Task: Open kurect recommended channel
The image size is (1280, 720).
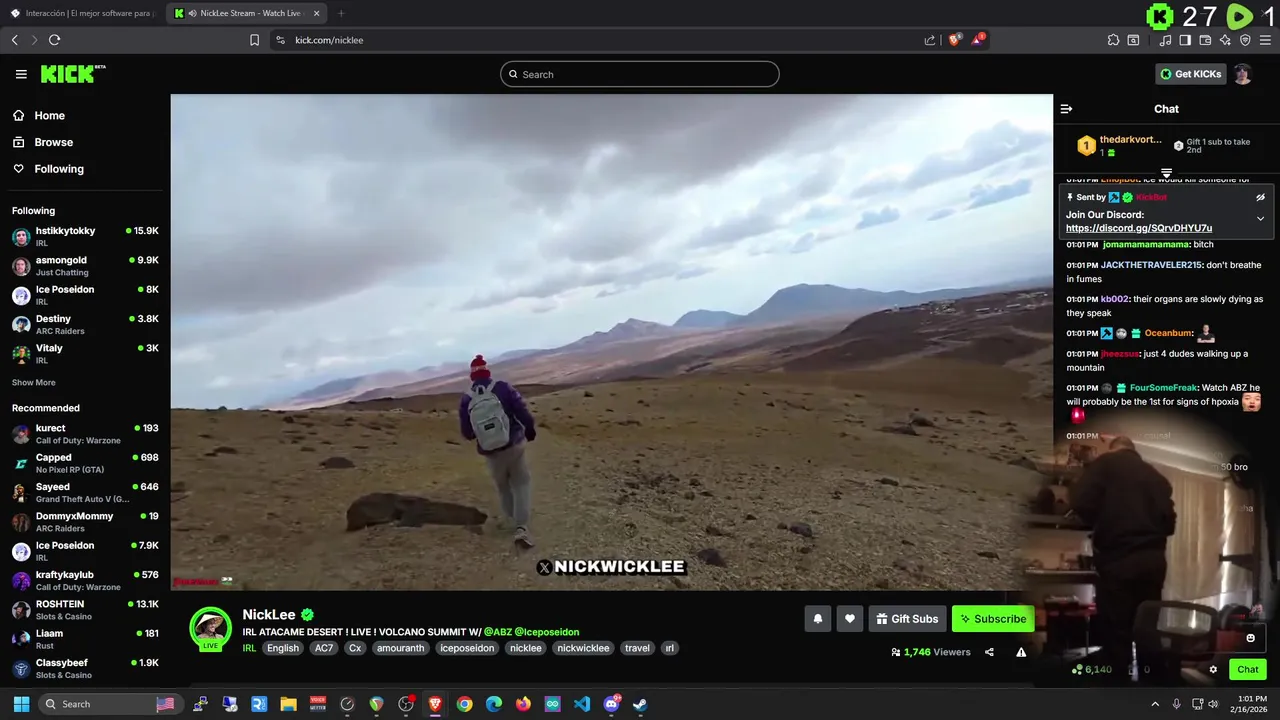Action: pos(85,434)
